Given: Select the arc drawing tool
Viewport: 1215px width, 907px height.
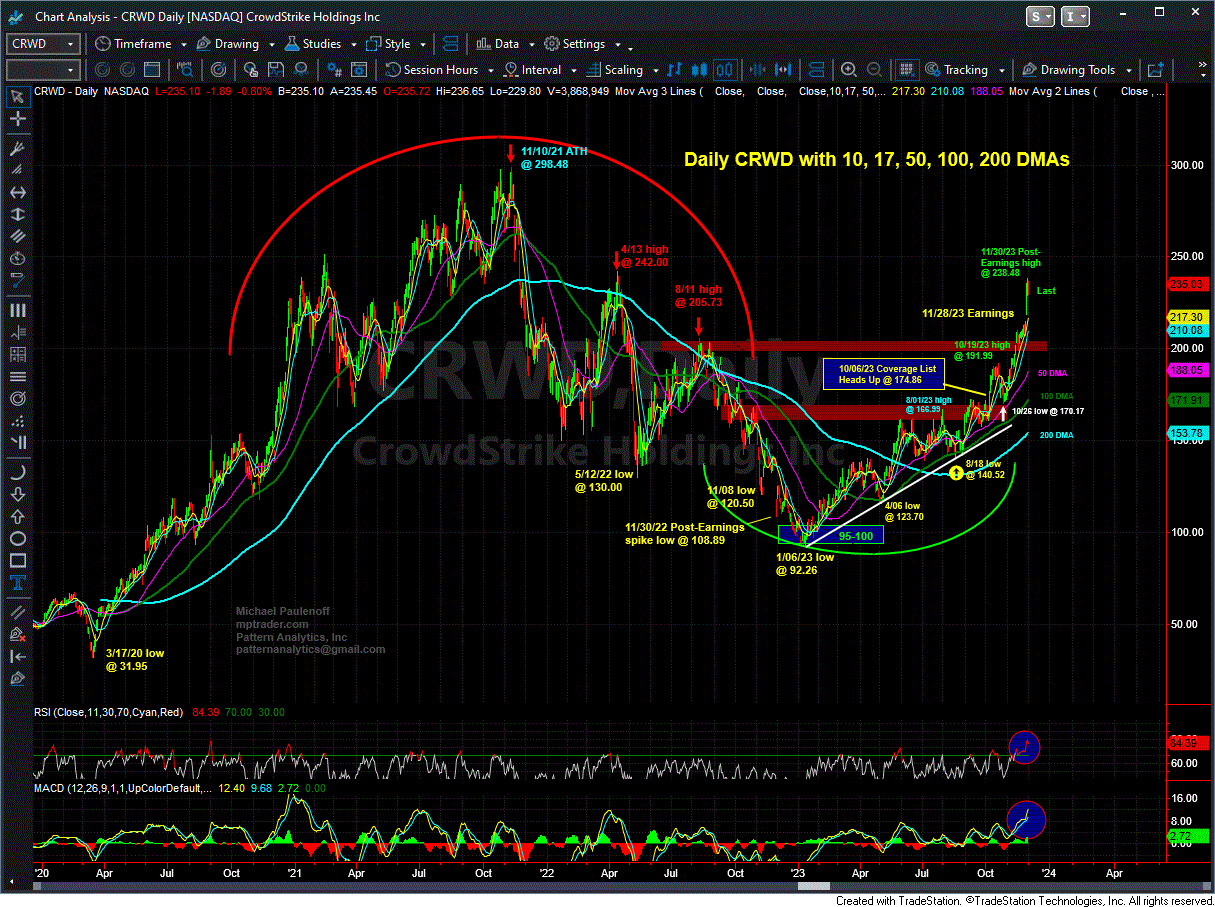Looking at the screenshot, I should (16, 473).
